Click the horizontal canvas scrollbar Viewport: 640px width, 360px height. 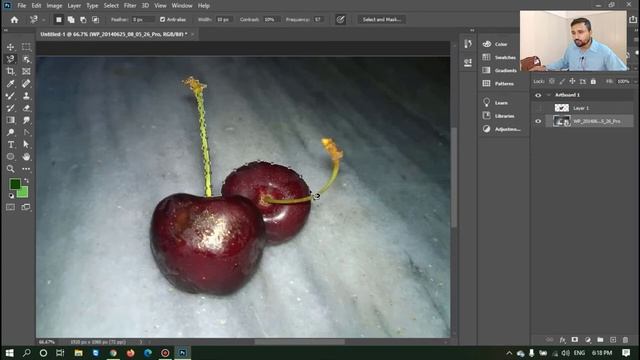[x=300, y=342]
